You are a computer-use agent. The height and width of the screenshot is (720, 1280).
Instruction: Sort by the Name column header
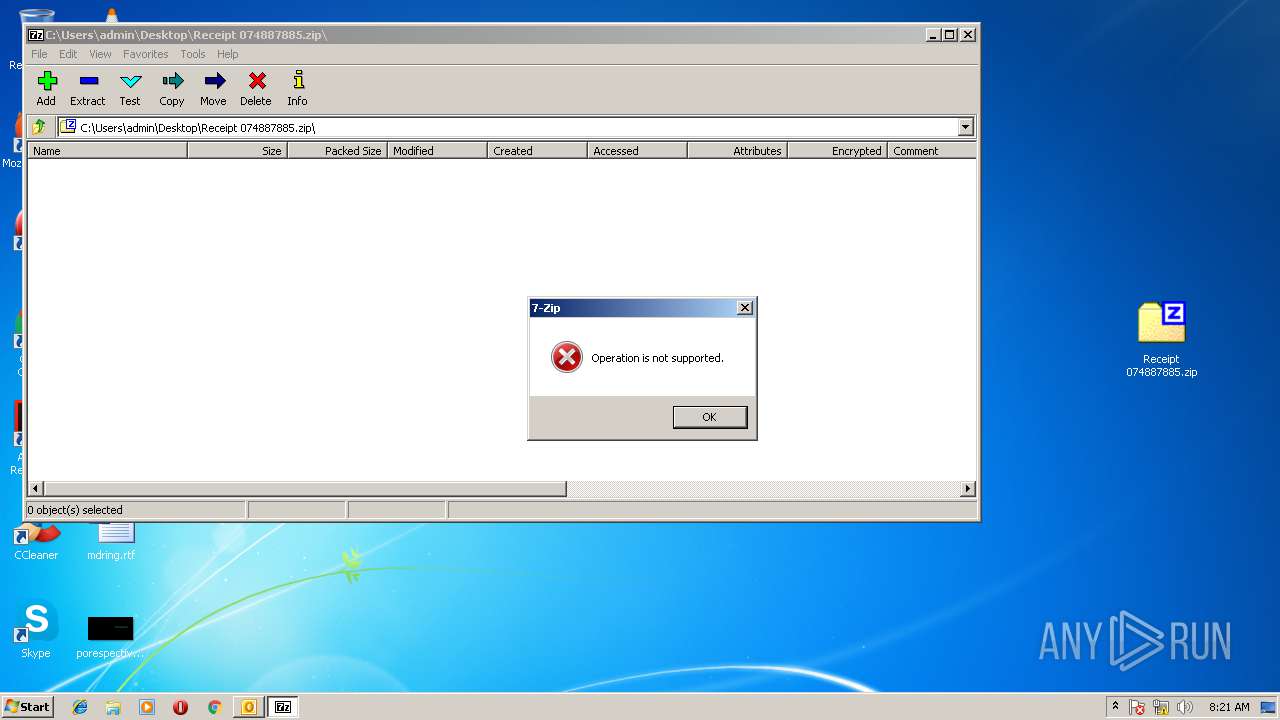107,151
